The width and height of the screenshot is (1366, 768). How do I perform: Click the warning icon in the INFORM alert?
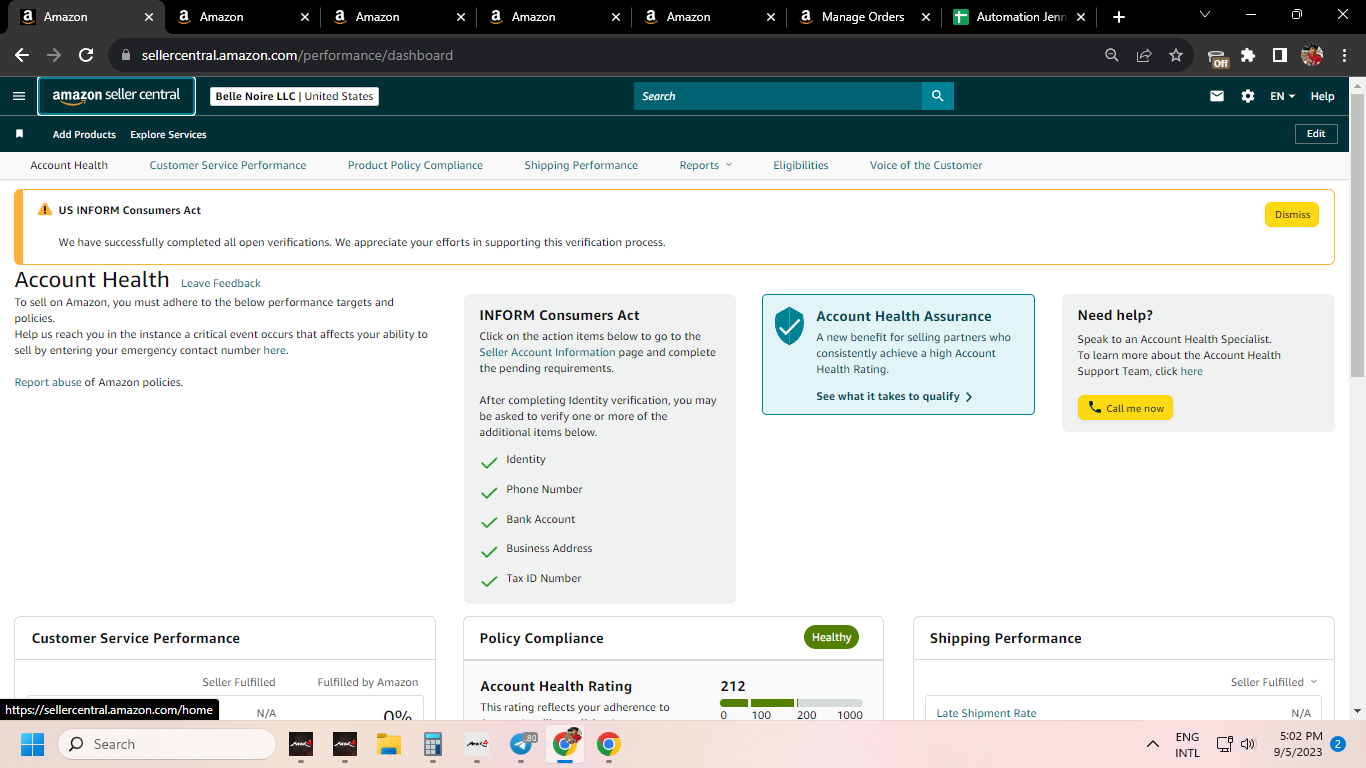click(x=45, y=210)
